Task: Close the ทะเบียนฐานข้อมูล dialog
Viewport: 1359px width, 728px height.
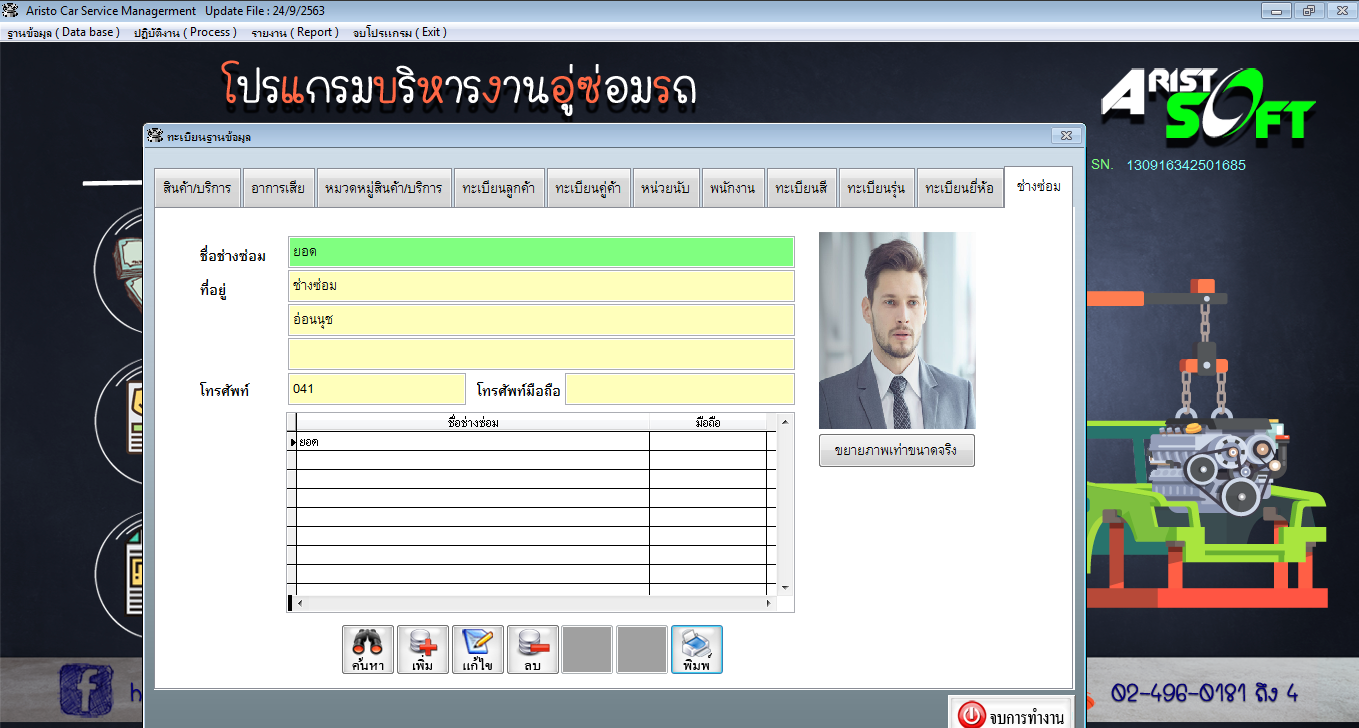Action: [1067, 136]
